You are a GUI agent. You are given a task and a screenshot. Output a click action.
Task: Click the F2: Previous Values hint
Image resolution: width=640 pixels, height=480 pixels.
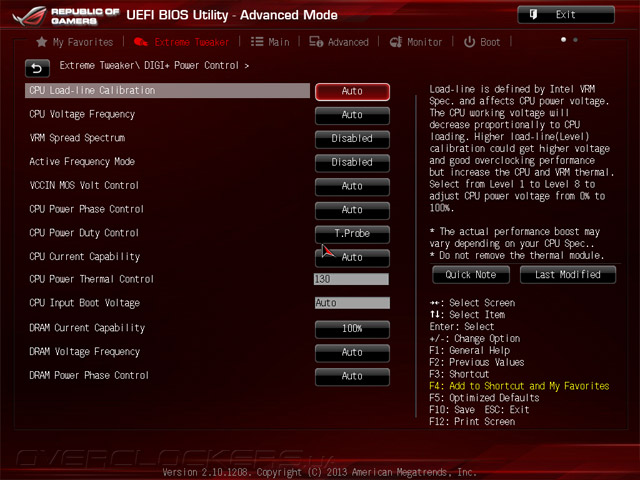477,362
